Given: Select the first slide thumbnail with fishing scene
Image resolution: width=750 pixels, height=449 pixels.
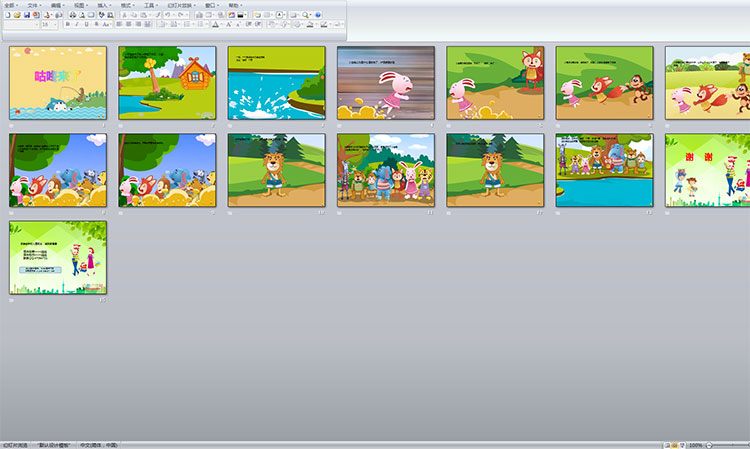Looking at the screenshot, I should [57, 83].
